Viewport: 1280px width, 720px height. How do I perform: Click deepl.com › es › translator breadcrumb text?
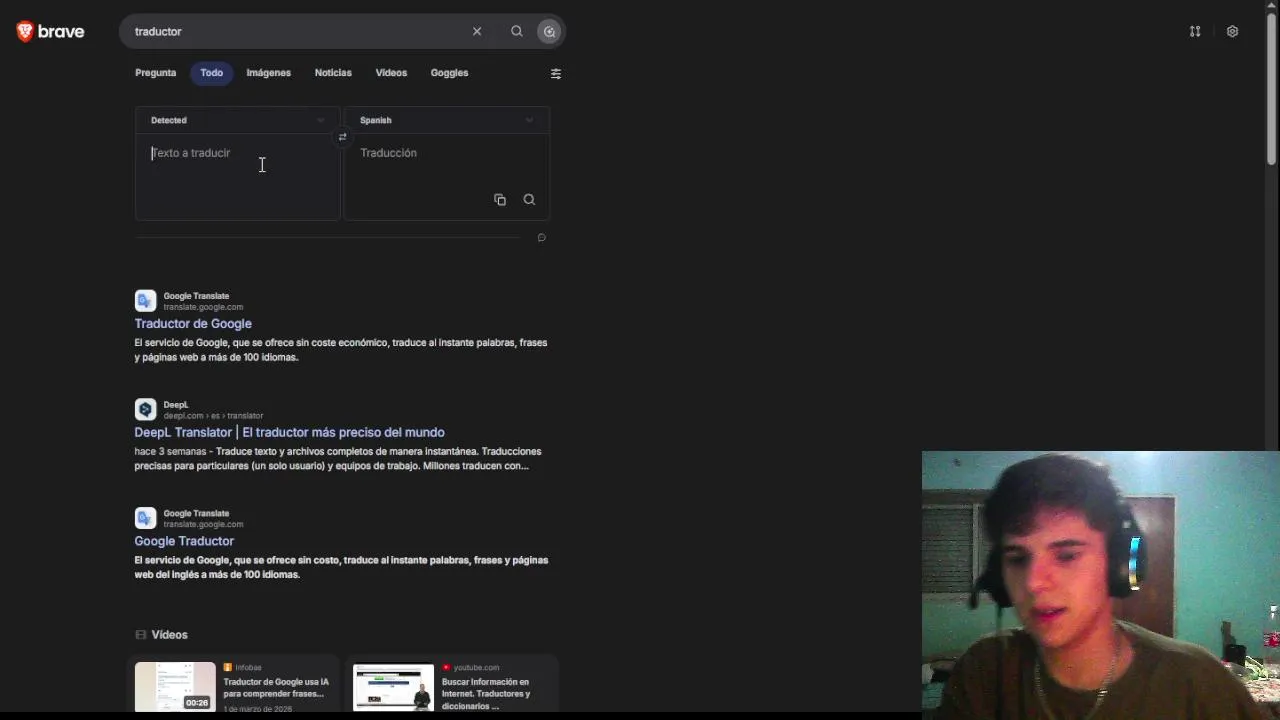(x=213, y=416)
